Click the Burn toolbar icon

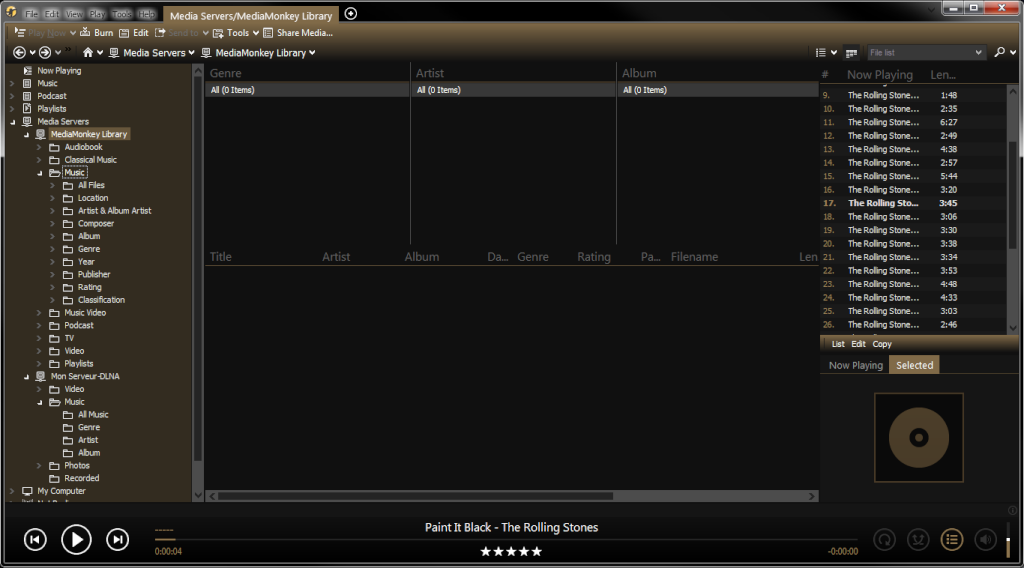click(85, 33)
